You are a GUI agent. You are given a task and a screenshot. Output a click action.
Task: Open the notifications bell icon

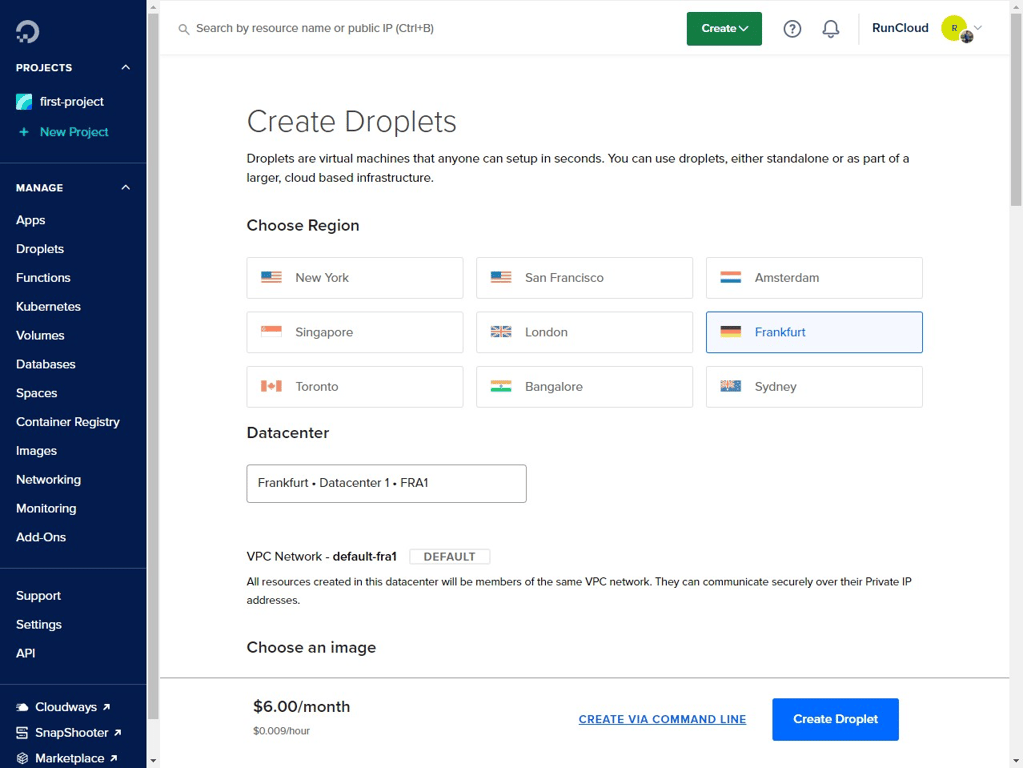pyautogui.click(x=831, y=29)
